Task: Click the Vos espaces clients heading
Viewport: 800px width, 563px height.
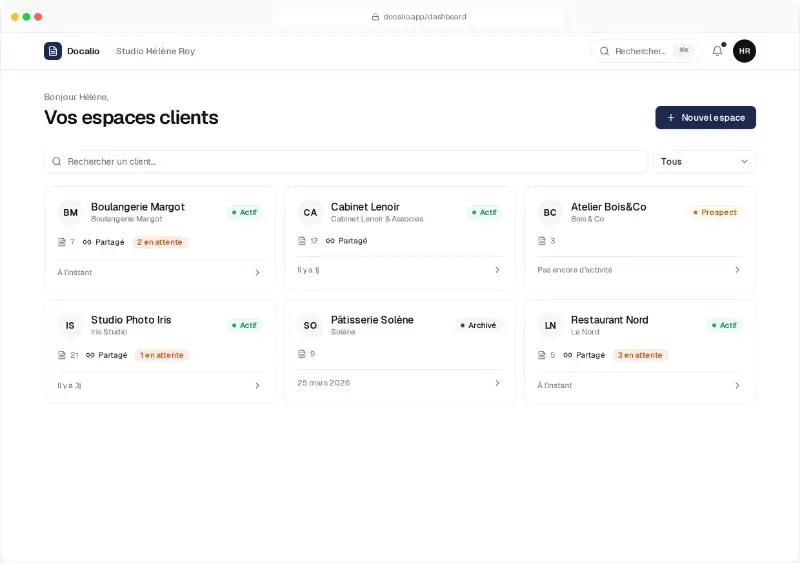Action: click(x=131, y=117)
